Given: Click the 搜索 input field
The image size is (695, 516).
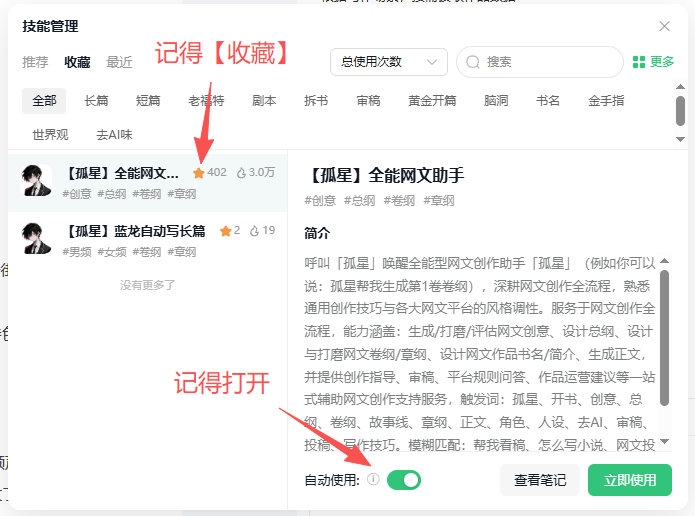Looking at the screenshot, I should 540,62.
